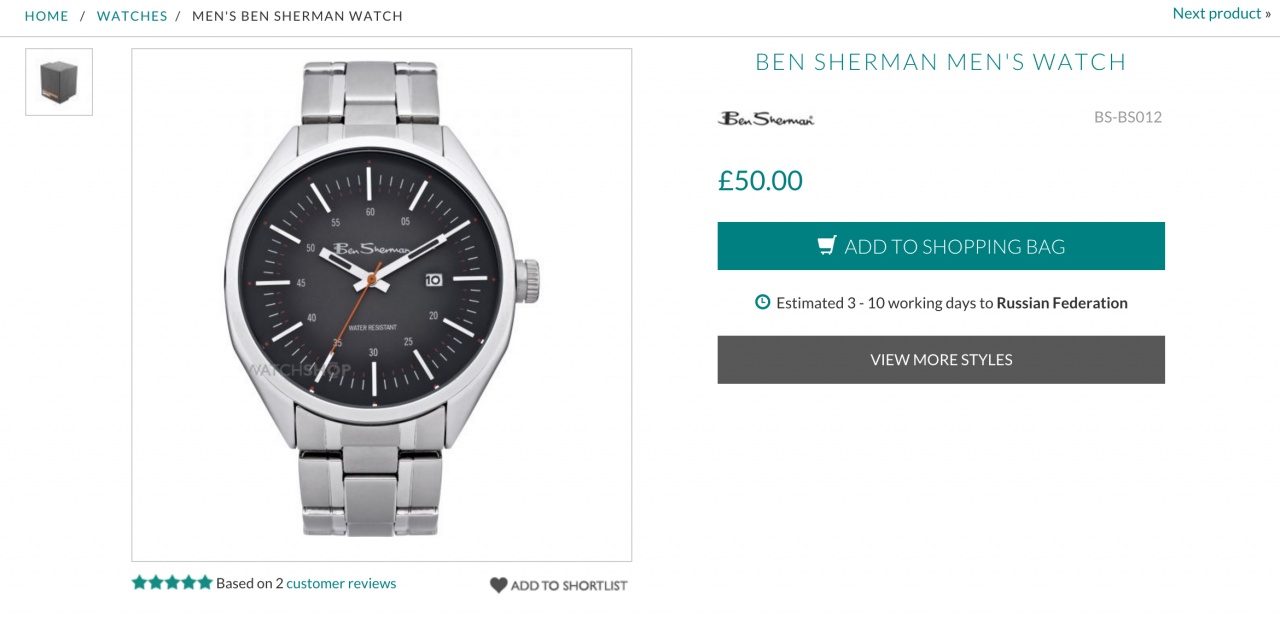
Task: Go to the Next product link
Action: point(1221,13)
